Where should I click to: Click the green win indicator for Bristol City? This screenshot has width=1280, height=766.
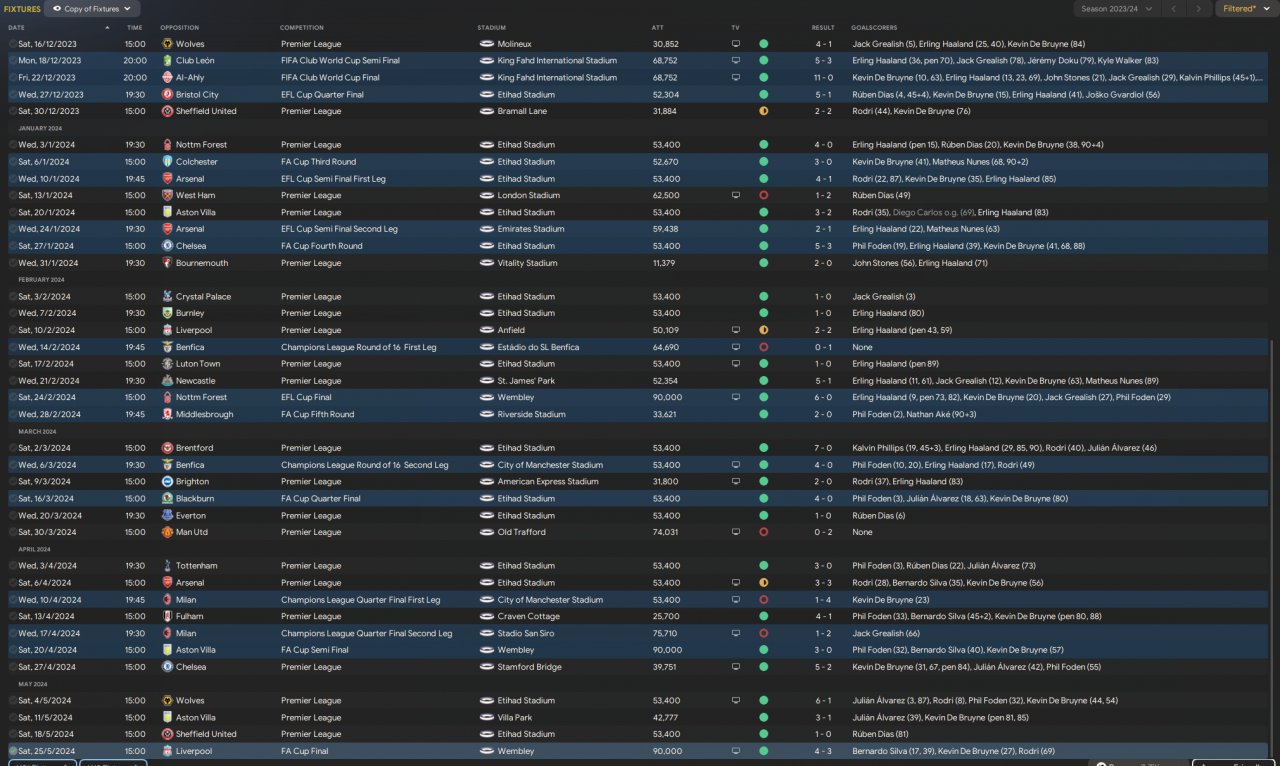pyautogui.click(x=763, y=95)
